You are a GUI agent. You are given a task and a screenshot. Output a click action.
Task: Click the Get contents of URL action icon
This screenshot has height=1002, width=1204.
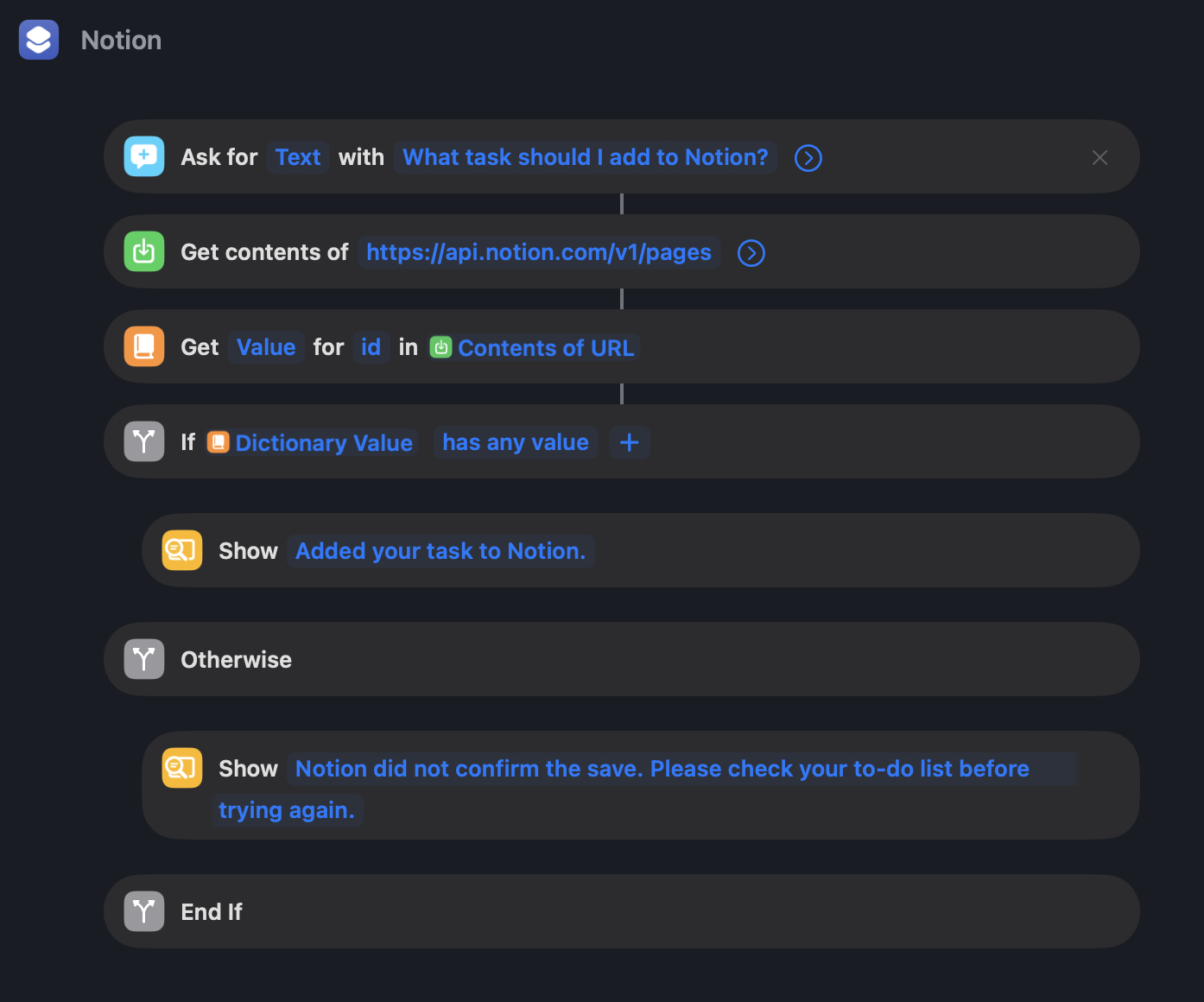pos(144,251)
